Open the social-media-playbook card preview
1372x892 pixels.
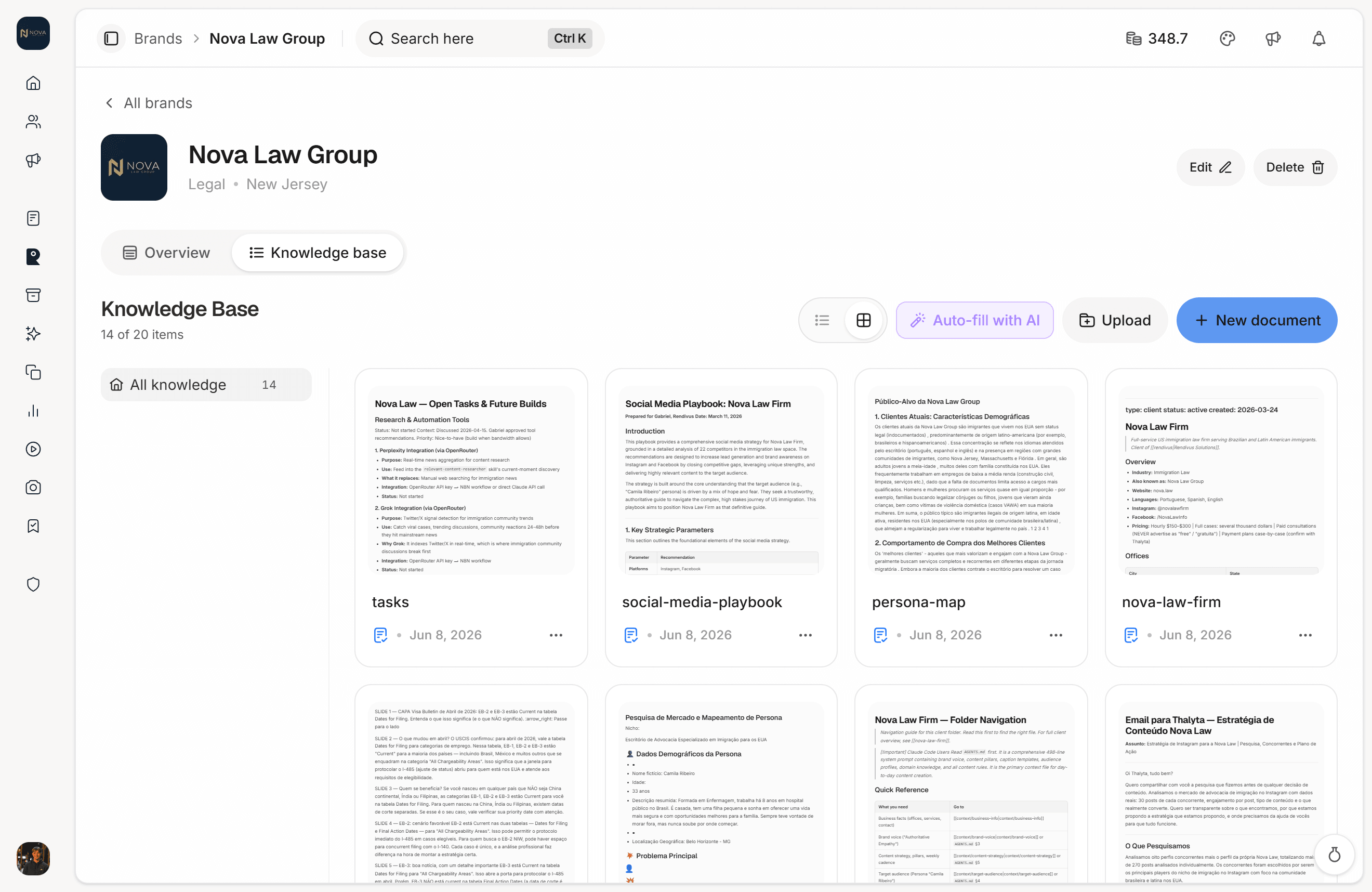click(x=721, y=480)
